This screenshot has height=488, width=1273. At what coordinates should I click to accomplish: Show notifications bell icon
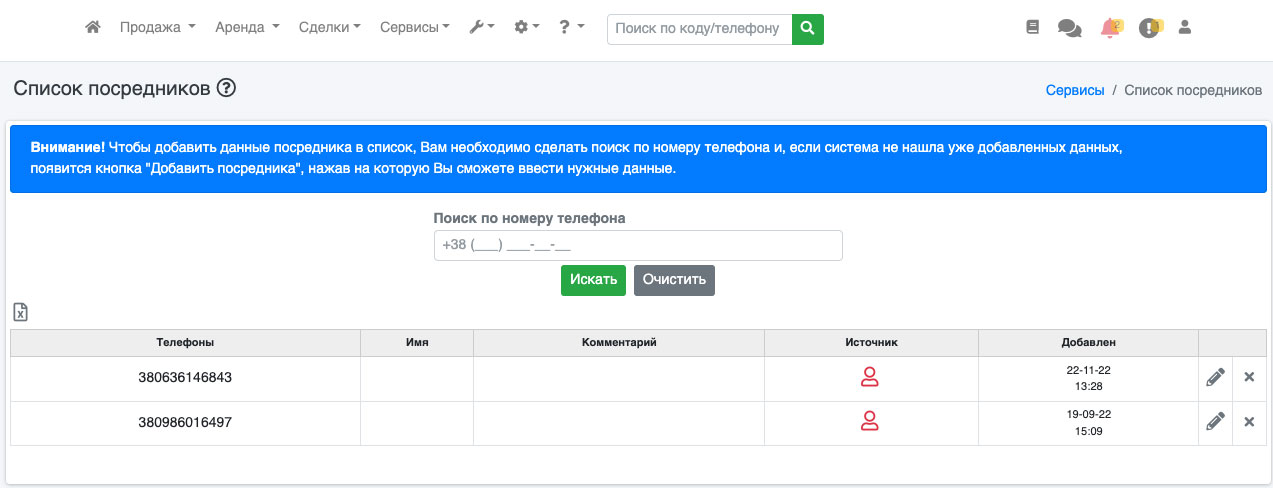(x=1110, y=28)
